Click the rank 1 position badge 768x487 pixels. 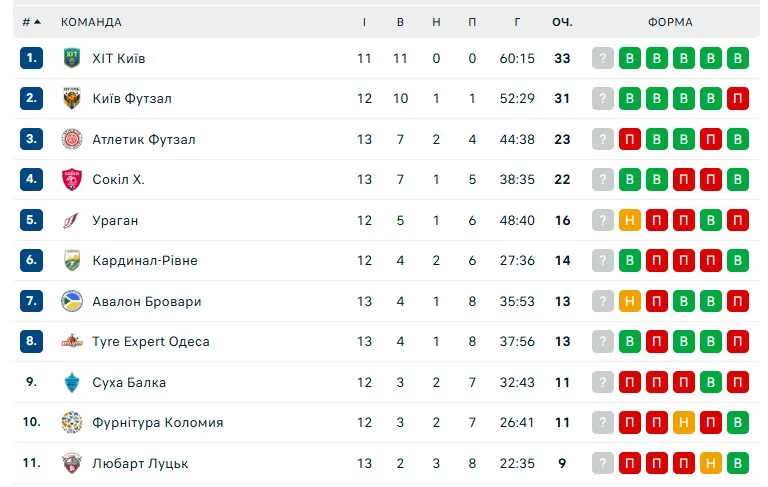point(31,58)
